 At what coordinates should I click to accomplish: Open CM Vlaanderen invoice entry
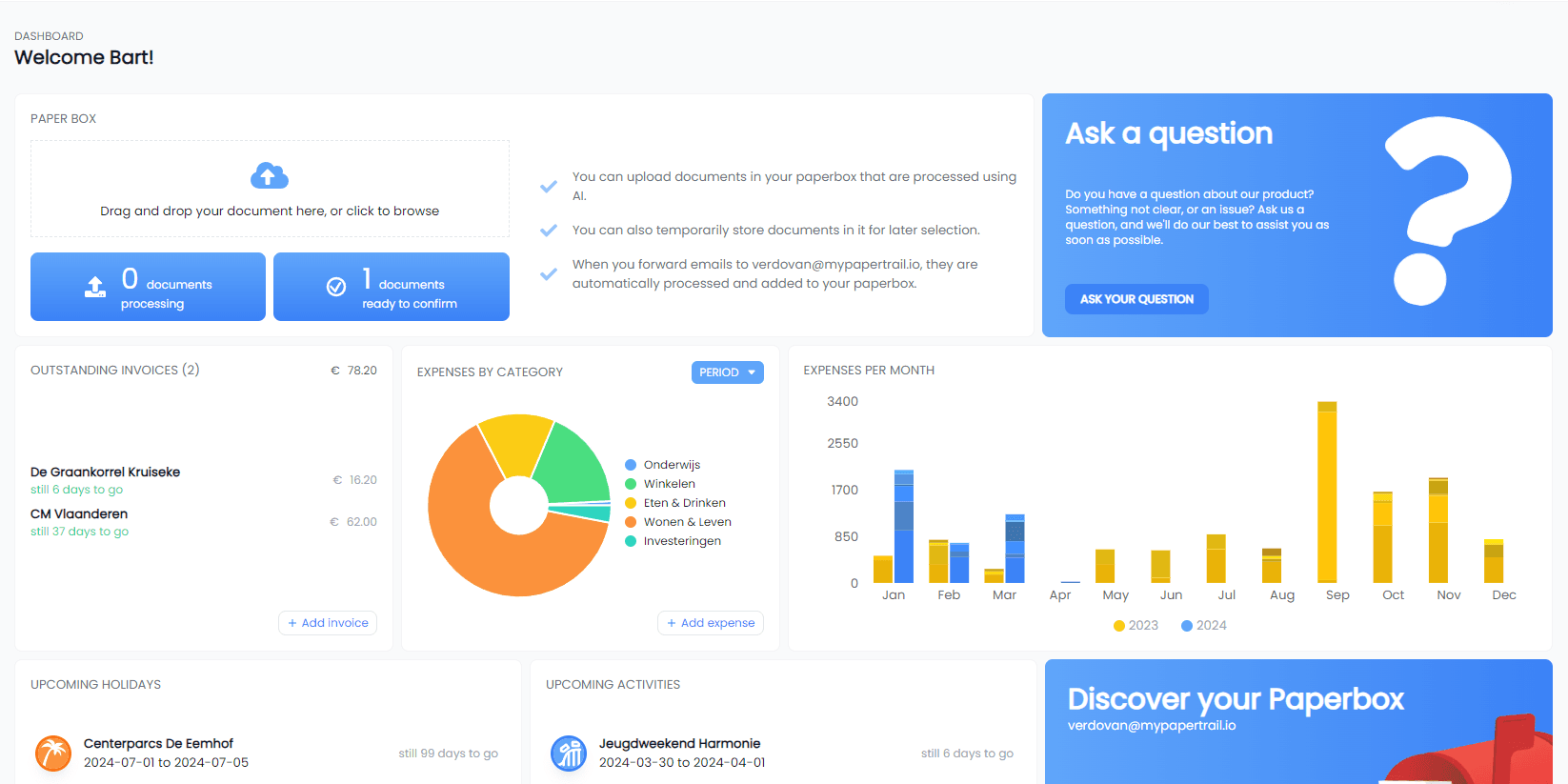pos(79,514)
